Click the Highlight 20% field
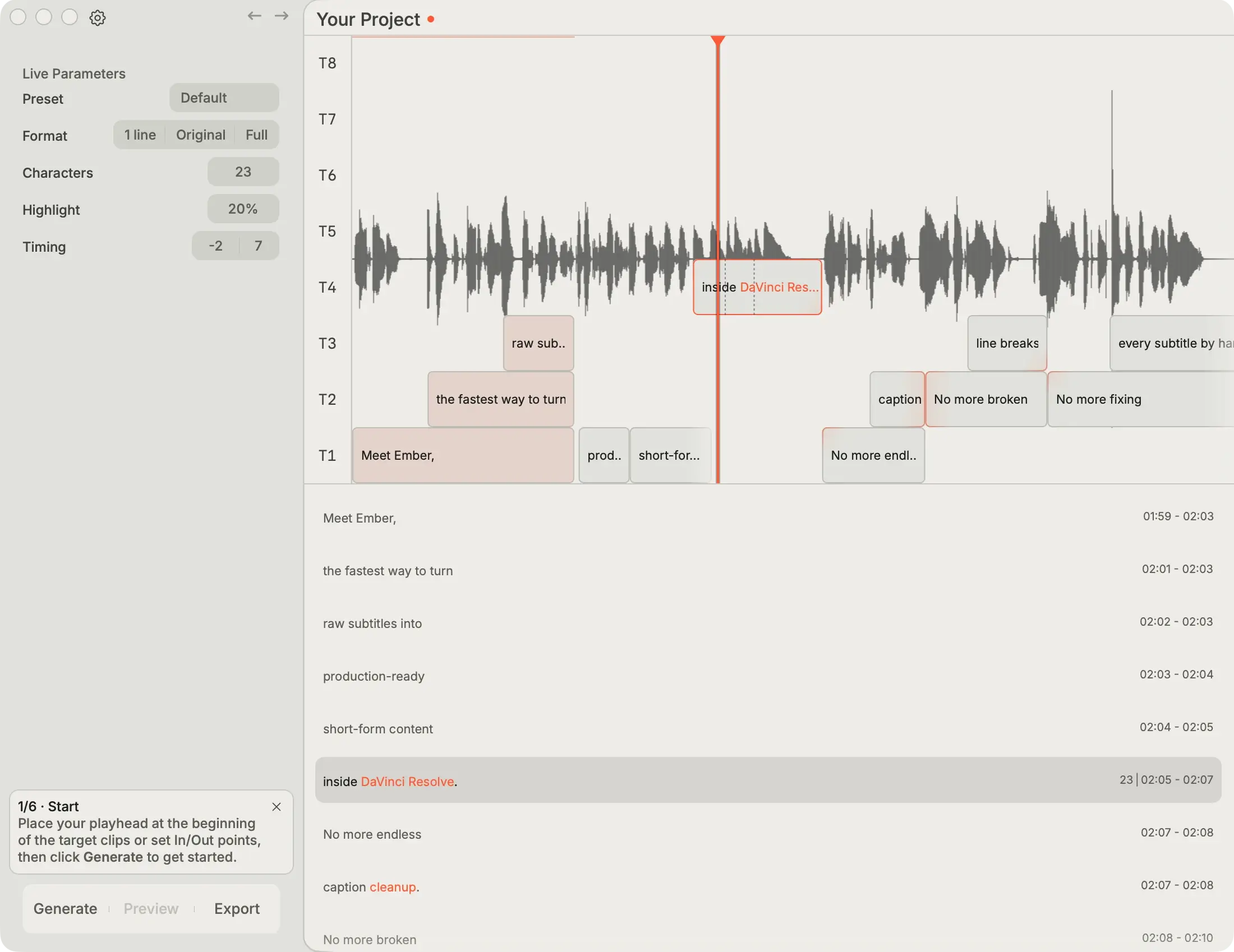This screenshot has height=952, width=1234. 243,209
